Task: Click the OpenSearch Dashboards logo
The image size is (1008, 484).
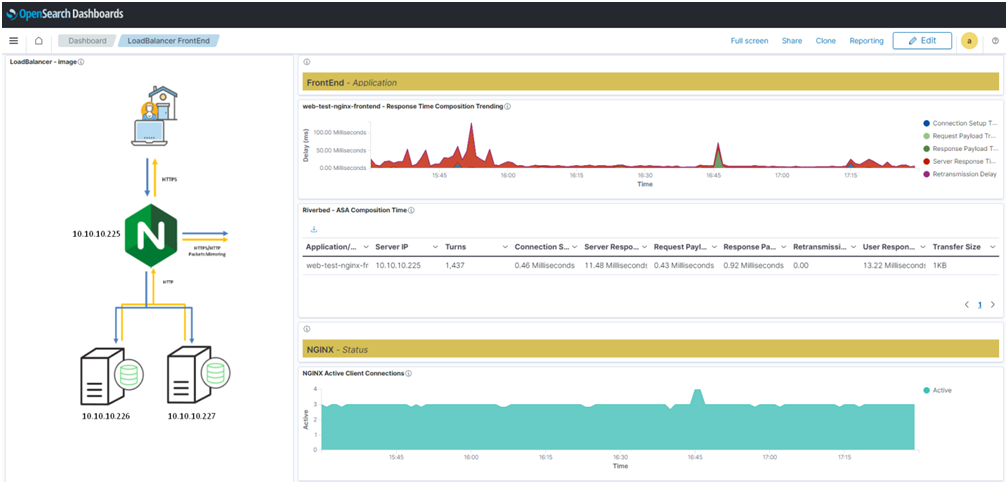Action: coord(64,13)
